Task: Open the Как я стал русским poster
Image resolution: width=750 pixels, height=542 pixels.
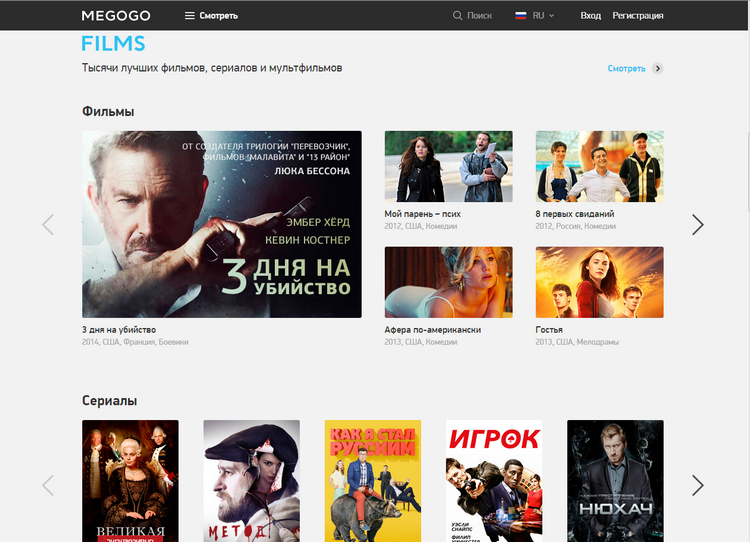Action: tap(373, 481)
